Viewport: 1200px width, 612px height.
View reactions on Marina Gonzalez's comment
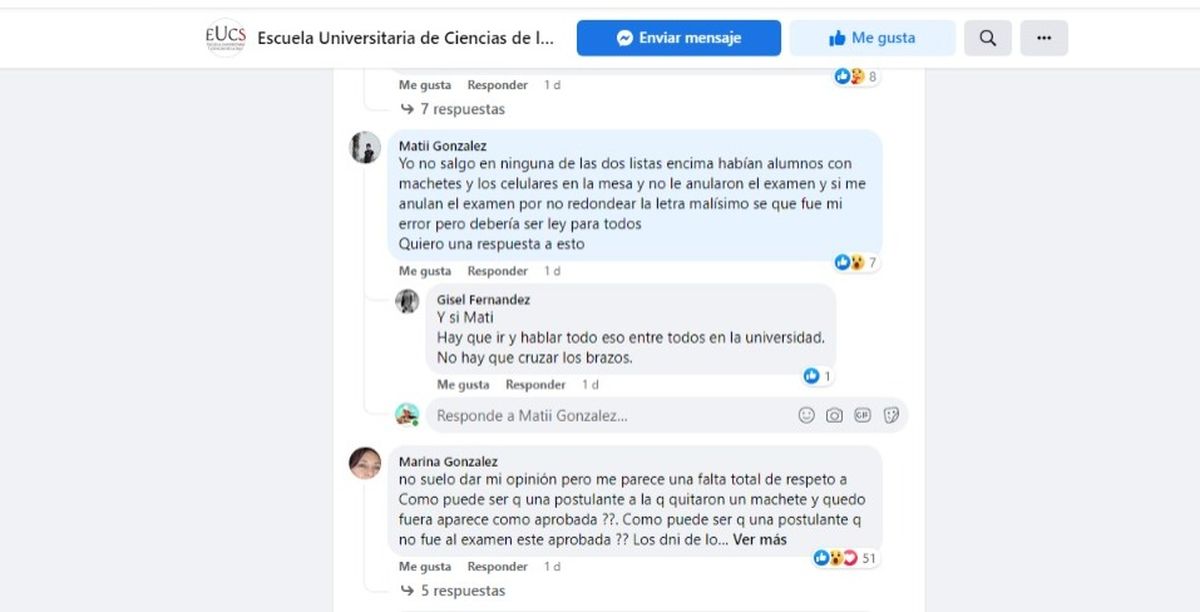tap(847, 558)
